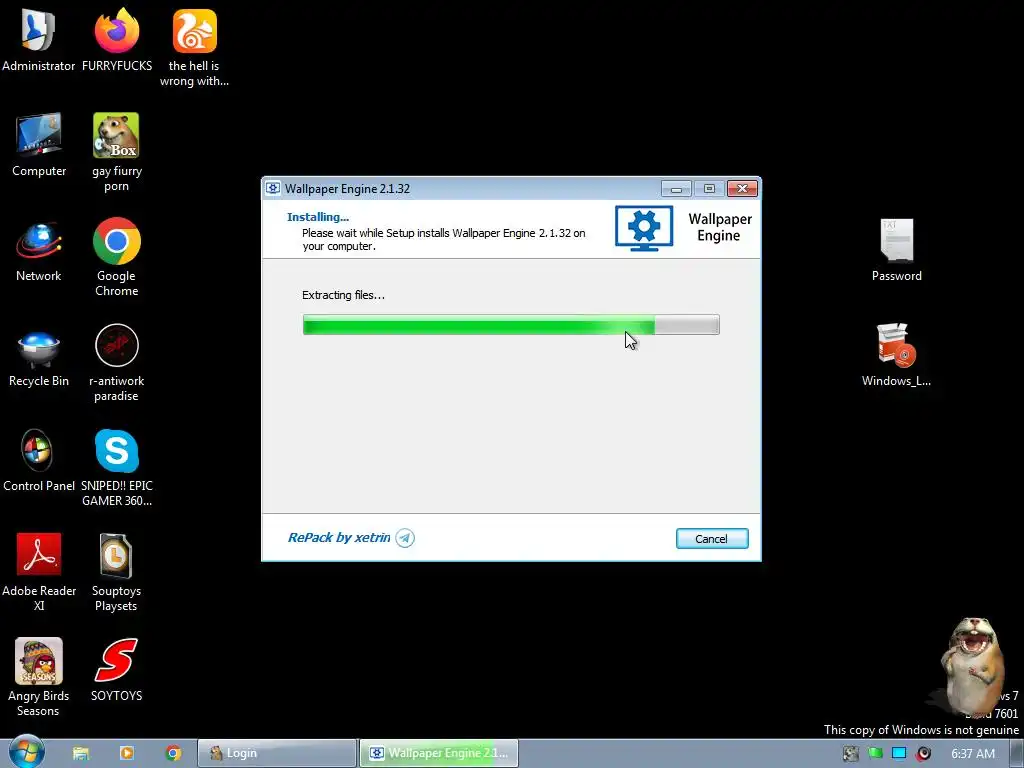Open the RePack by xetrin link
The height and width of the screenshot is (768, 1024).
[339, 537]
